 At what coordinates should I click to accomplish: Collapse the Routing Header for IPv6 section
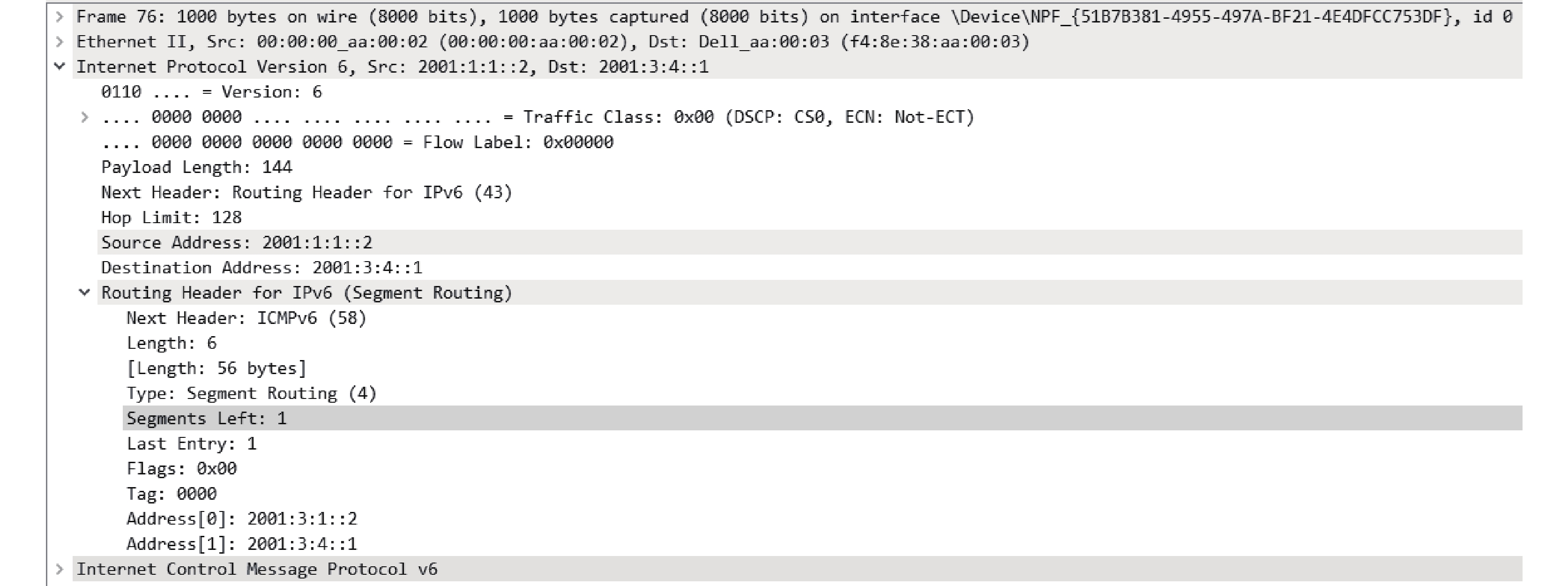pos(85,293)
